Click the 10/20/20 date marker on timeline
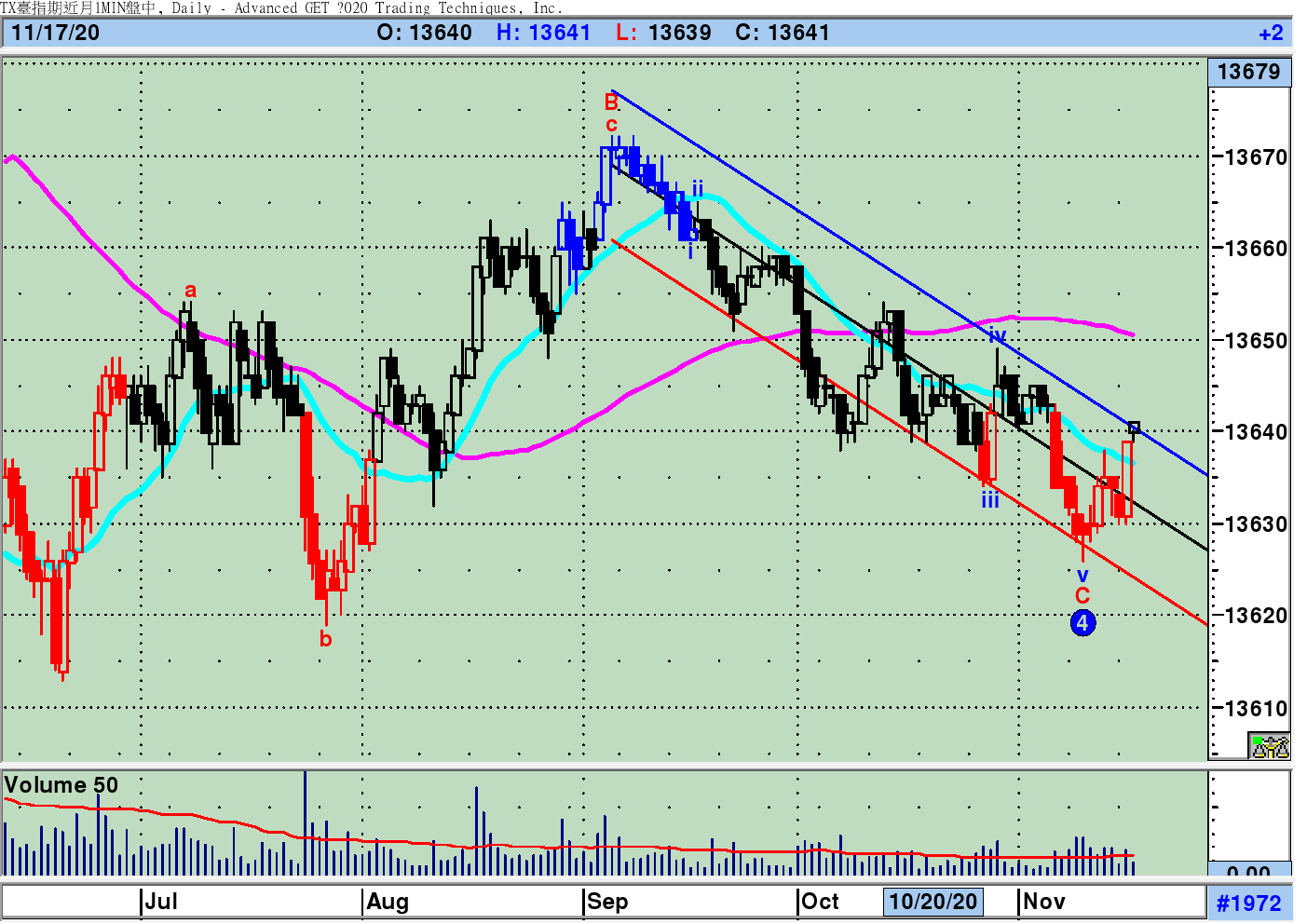The image size is (1307, 924). [x=933, y=902]
